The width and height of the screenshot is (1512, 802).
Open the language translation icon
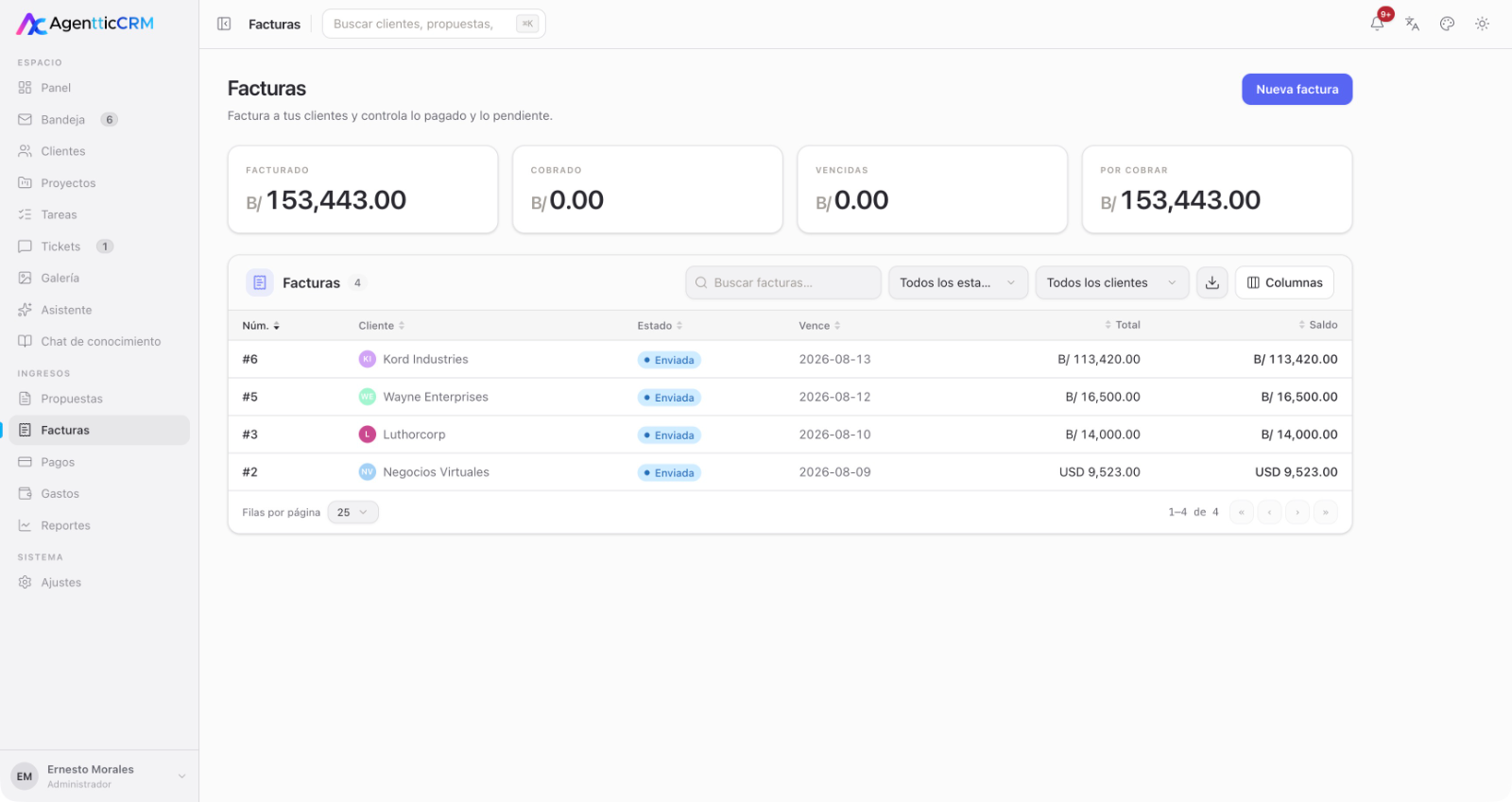pyautogui.click(x=1413, y=24)
